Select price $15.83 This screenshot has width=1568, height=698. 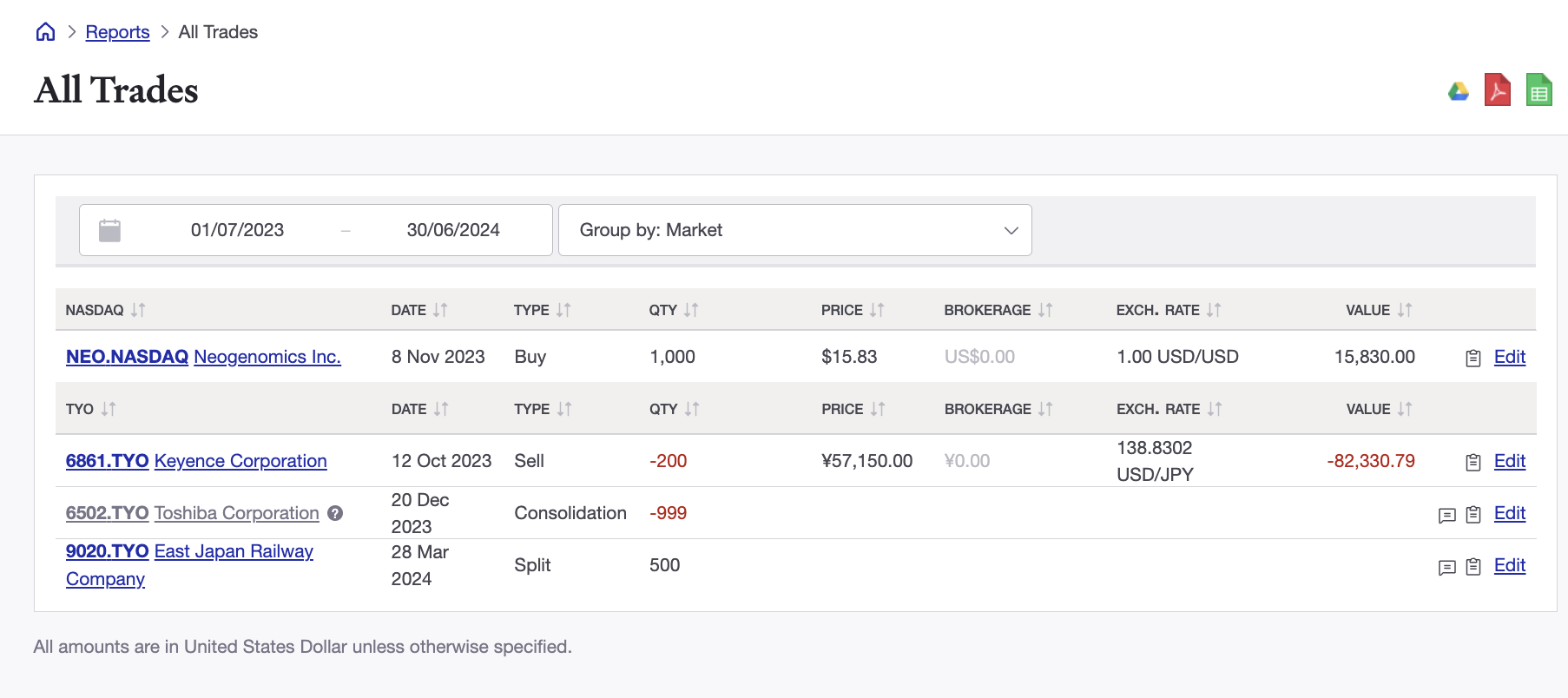click(x=849, y=357)
